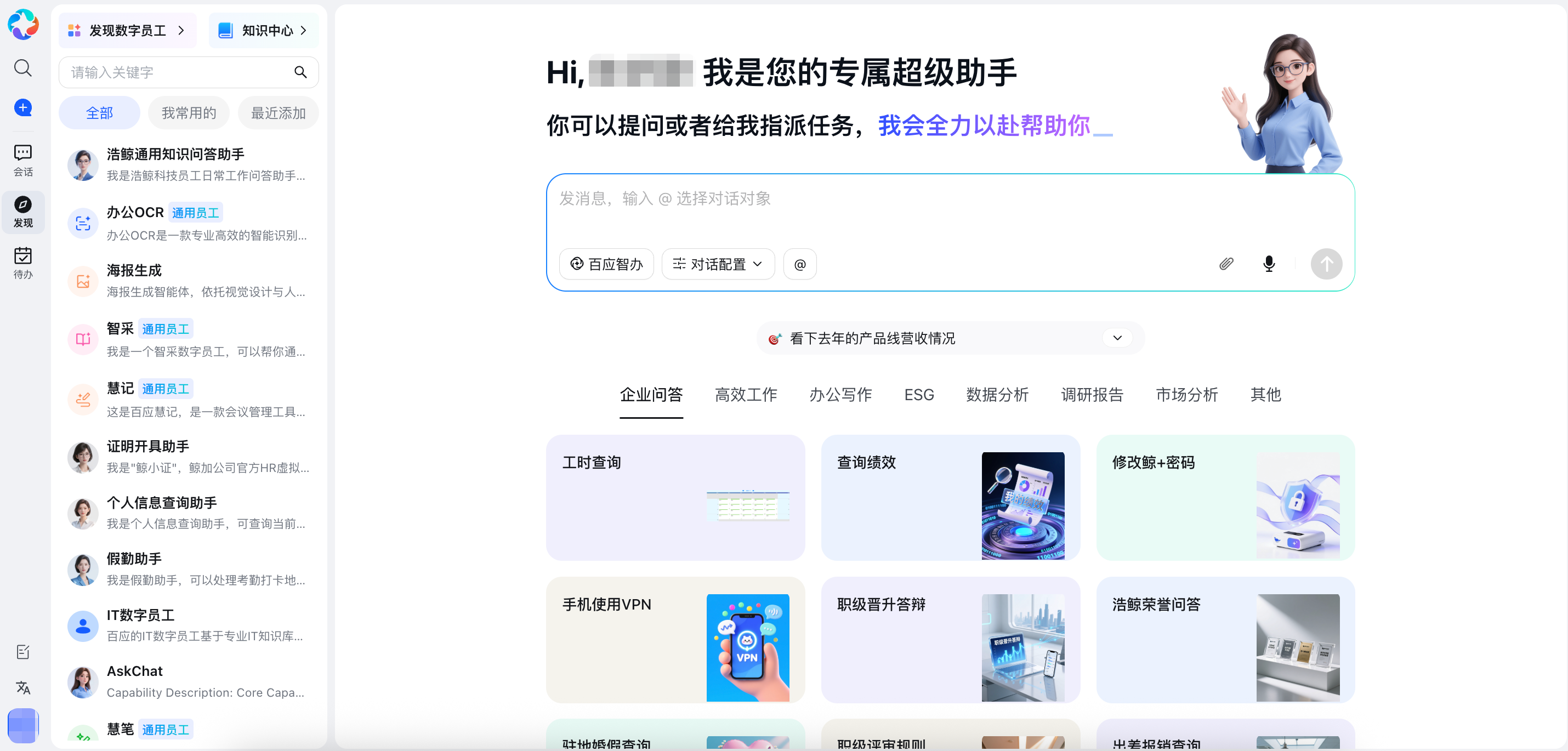Click the language translate sidebar icon

point(23,688)
